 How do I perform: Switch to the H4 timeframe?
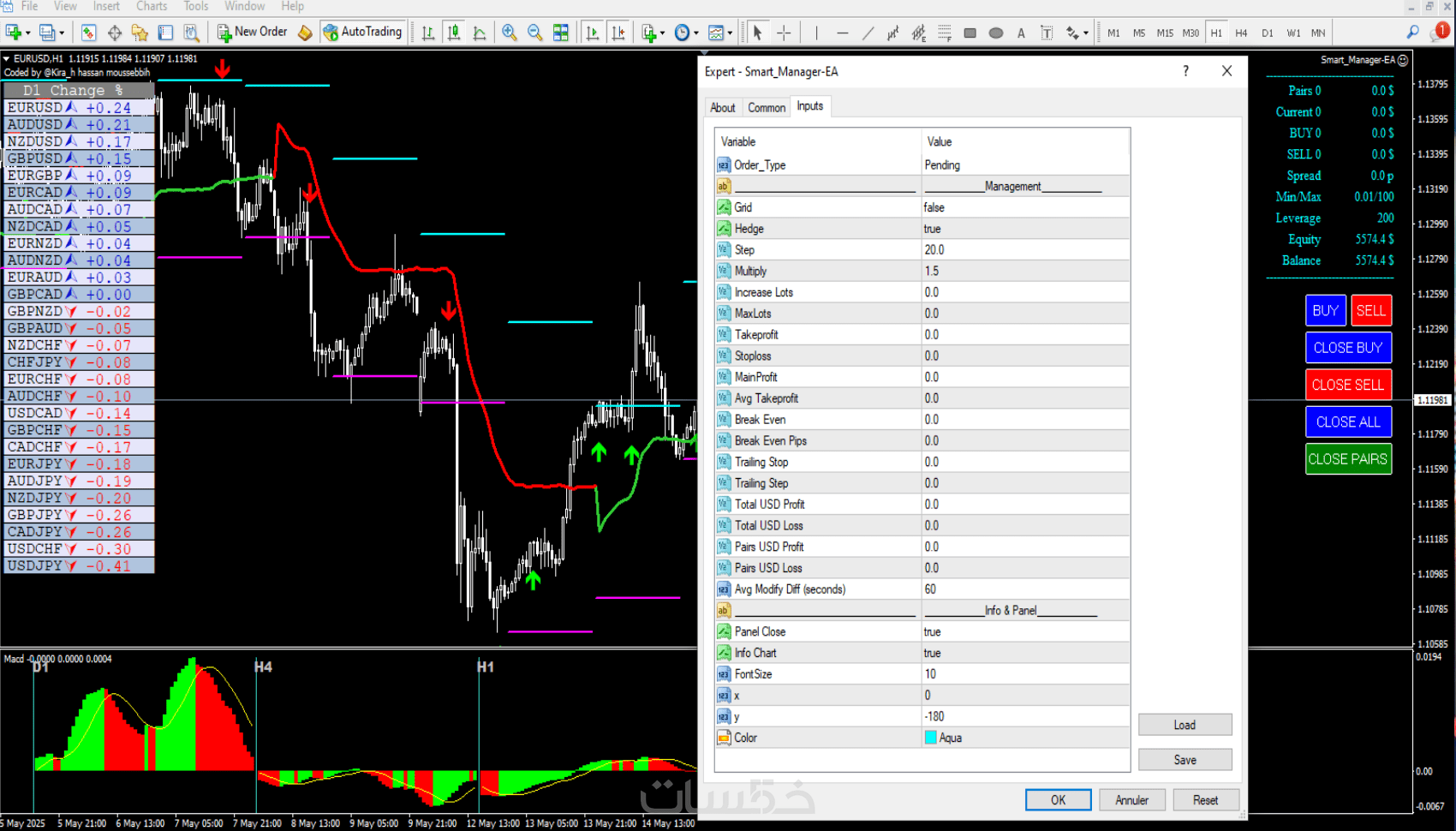[x=1242, y=33]
